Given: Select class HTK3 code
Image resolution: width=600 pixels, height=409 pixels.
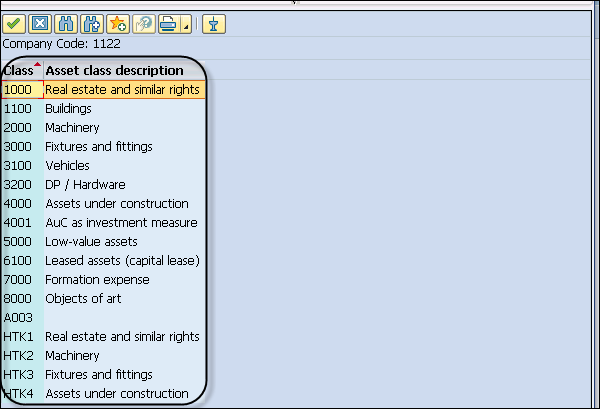Looking at the screenshot, I should pyautogui.click(x=18, y=375).
